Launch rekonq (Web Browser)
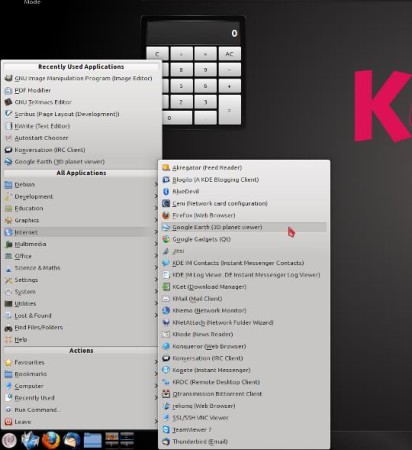This screenshot has width=412, height=450. 244,406
